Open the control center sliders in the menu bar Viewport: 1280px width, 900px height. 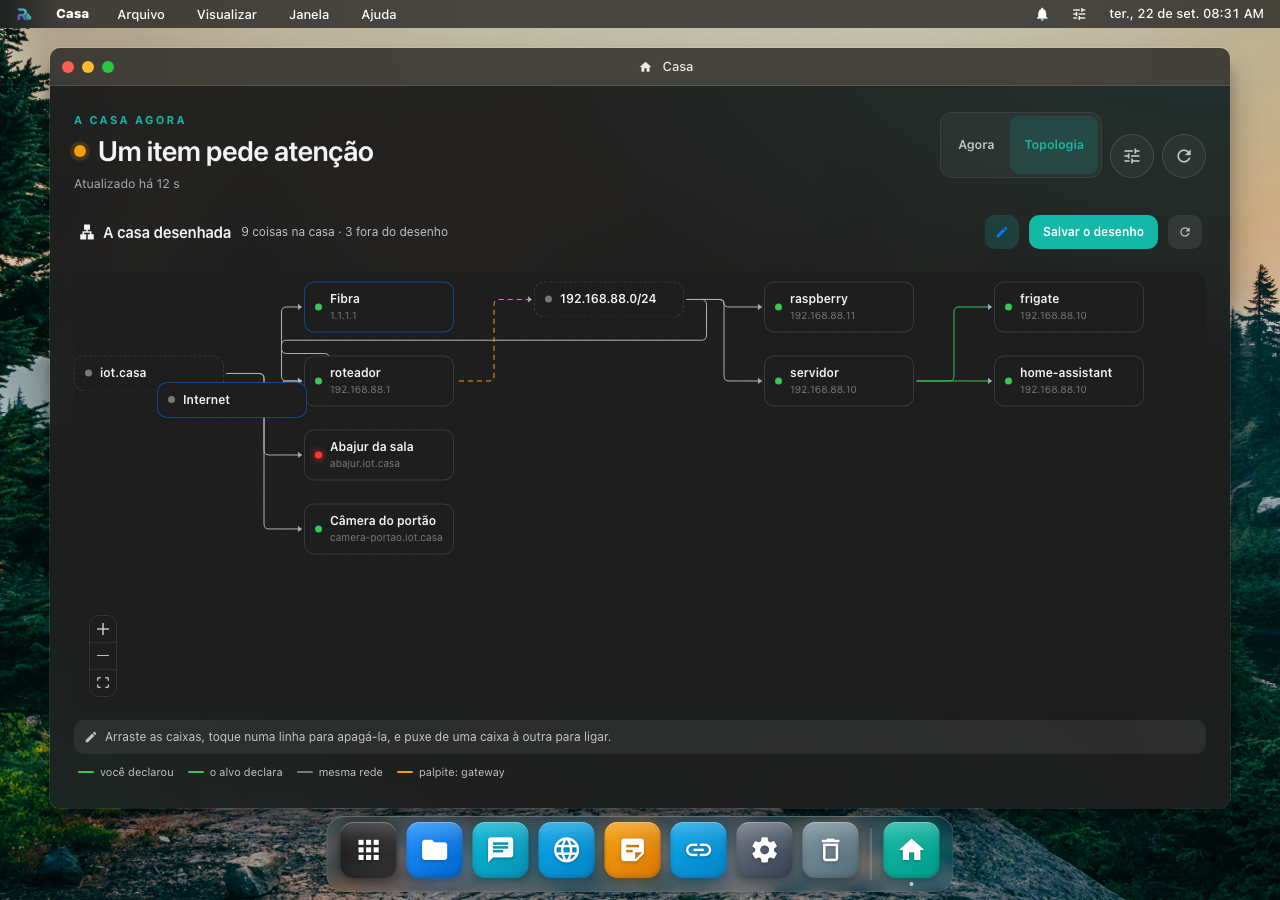[x=1079, y=14]
